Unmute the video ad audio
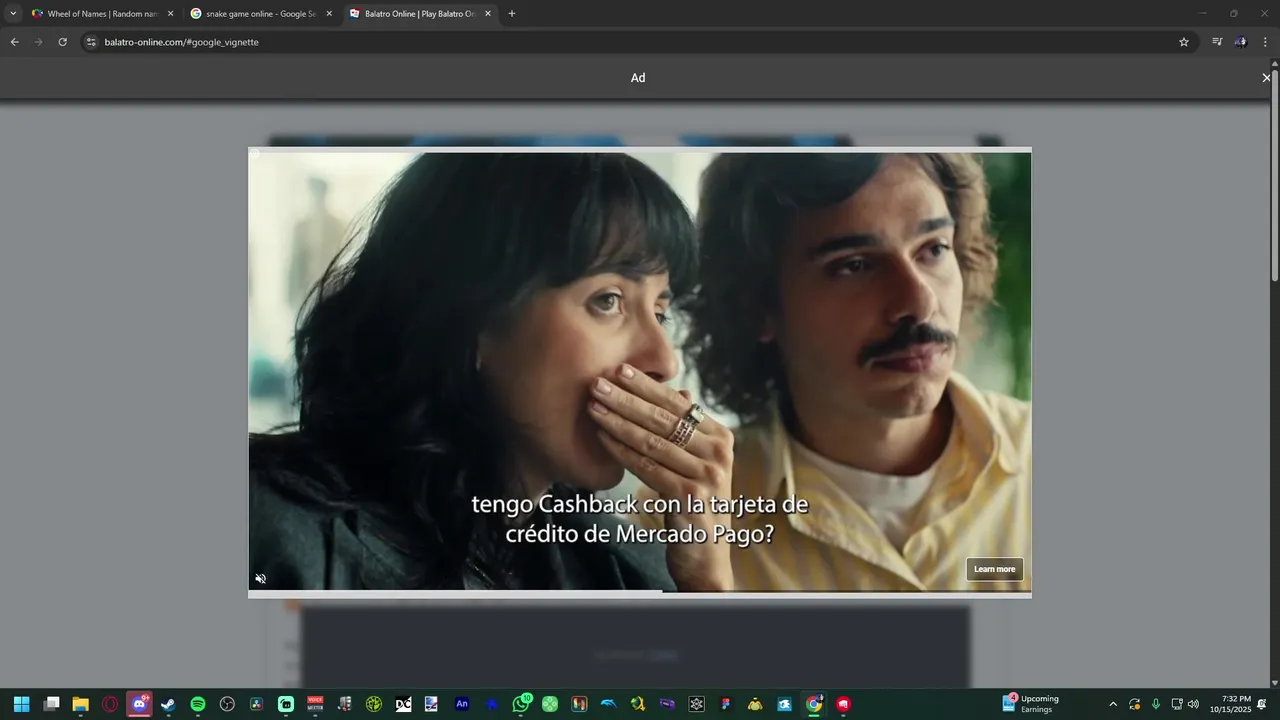This screenshot has height=720, width=1280. pyautogui.click(x=261, y=579)
